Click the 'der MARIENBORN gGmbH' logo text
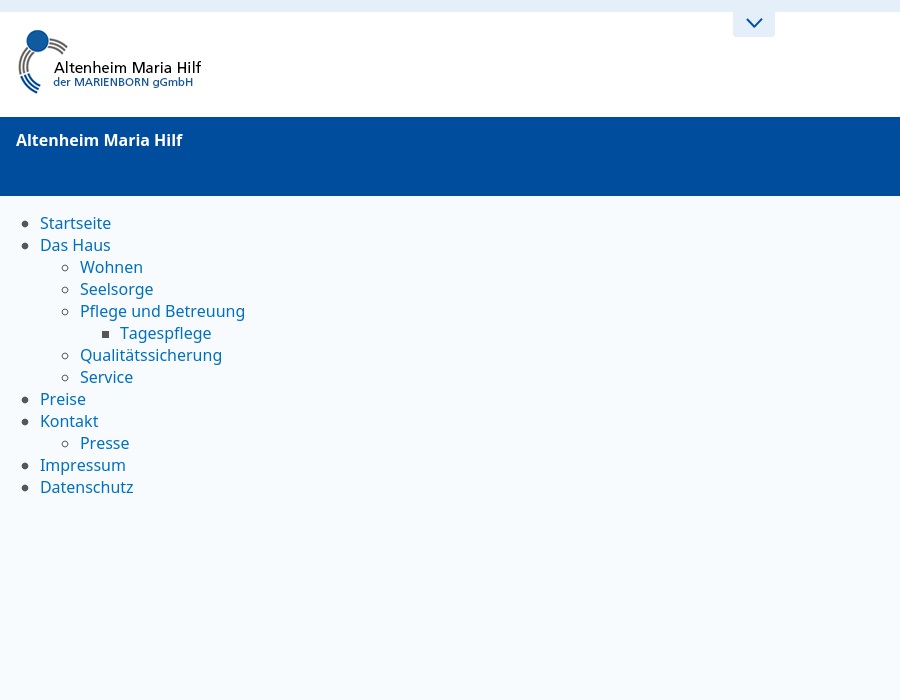Viewport: 900px width, 700px height. 123,83
